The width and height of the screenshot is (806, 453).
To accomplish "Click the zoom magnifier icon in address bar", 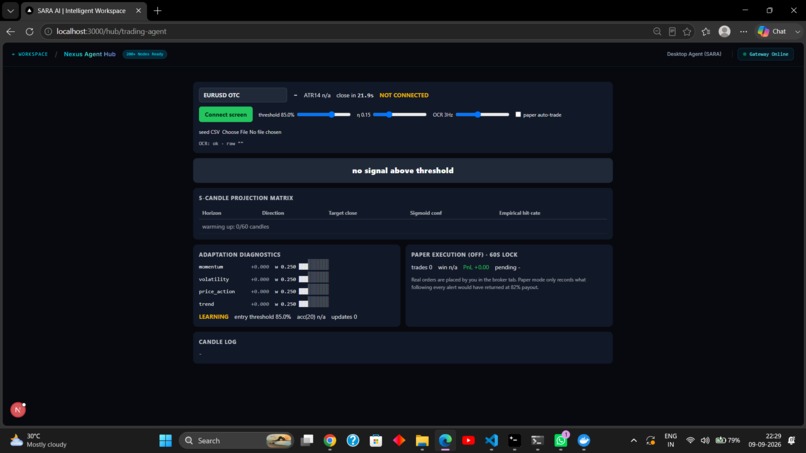I will pyautogui.click(x=656, y=31).
